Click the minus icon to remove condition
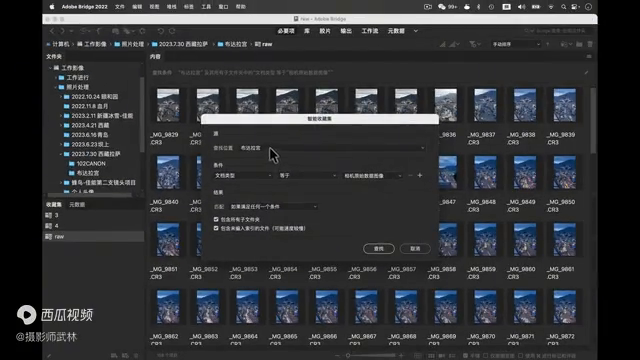 [x=410, y=176]
